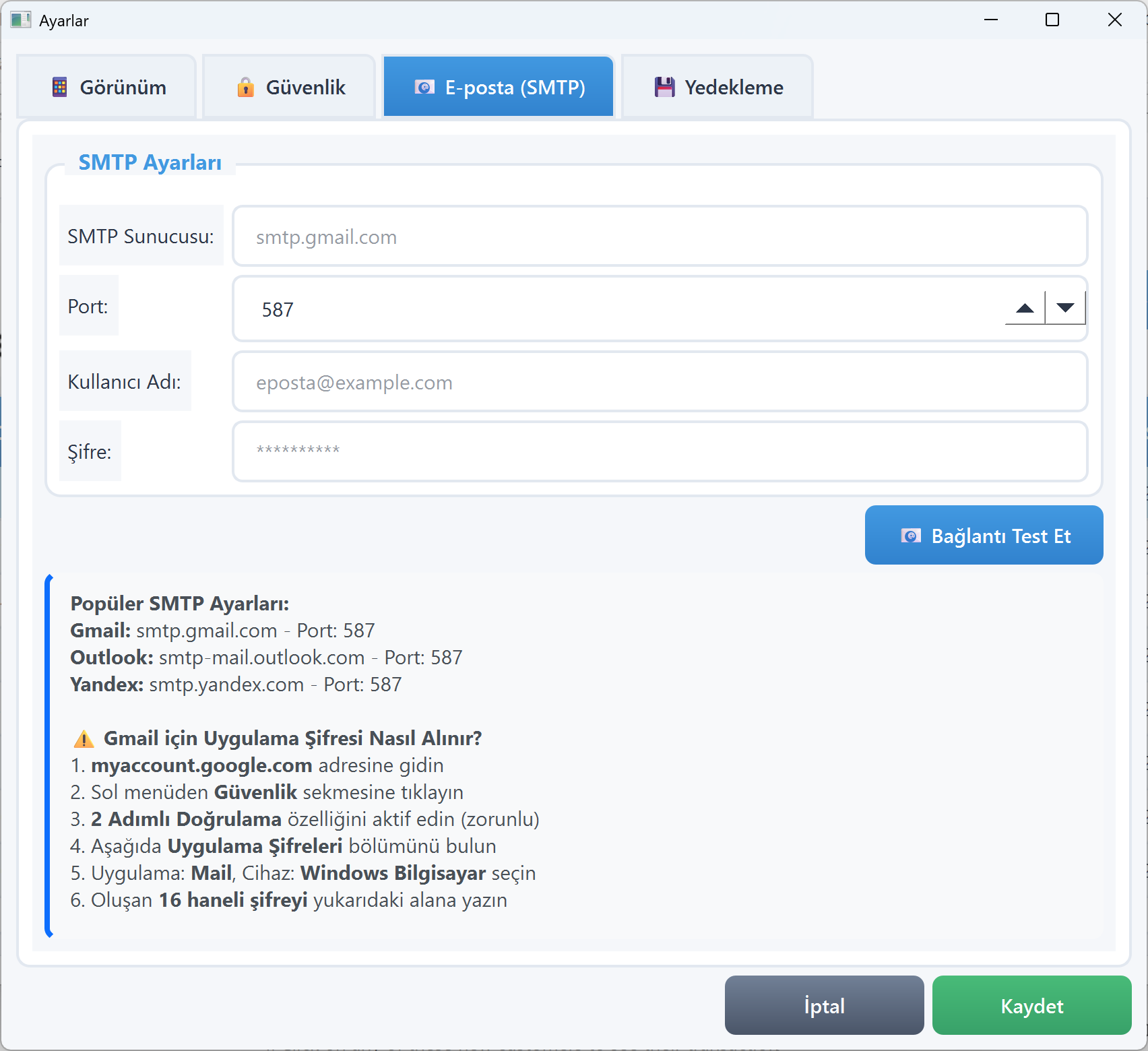Click the Görünüm tab's colorful grid icon

pyautogui.click(x=60, y=88)
